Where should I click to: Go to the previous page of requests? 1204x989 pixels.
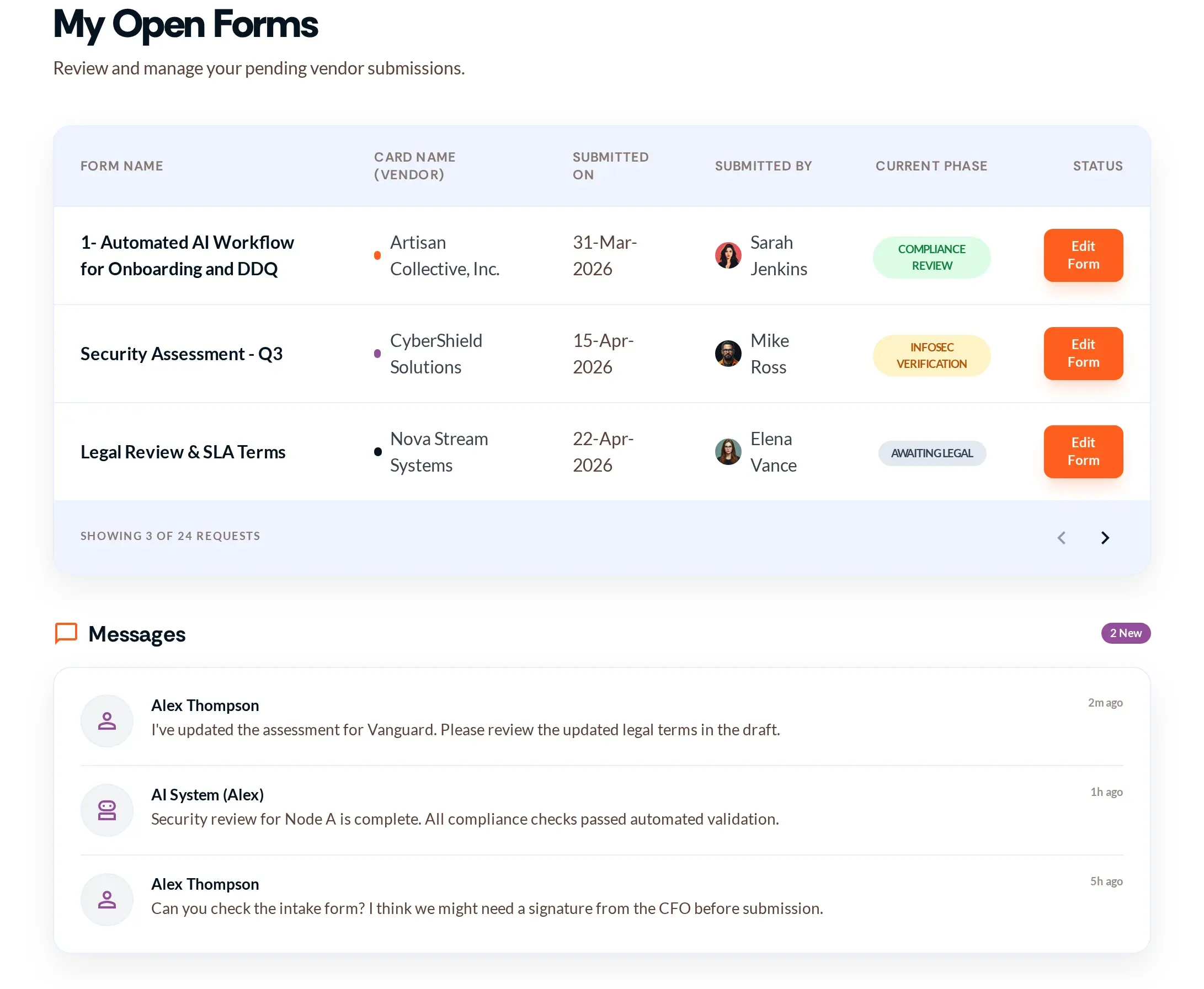point(1061,538)
